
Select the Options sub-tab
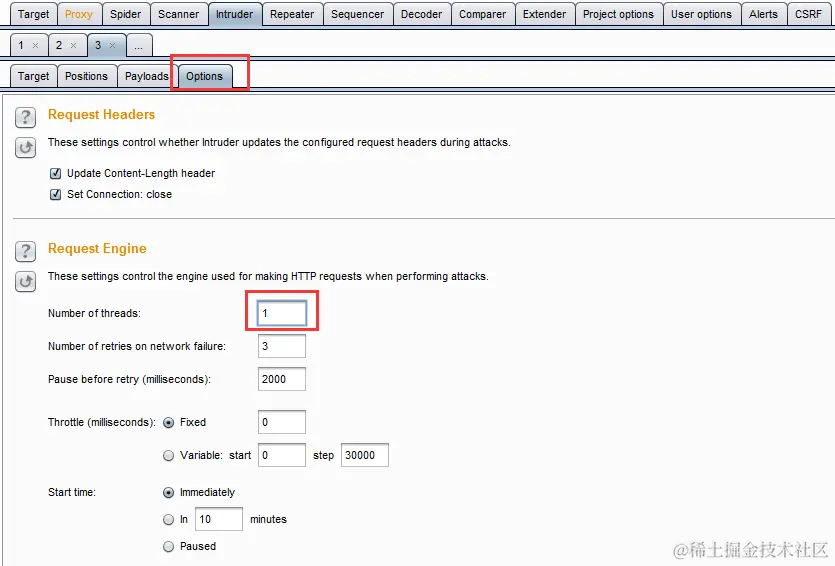tap(204, 76)
